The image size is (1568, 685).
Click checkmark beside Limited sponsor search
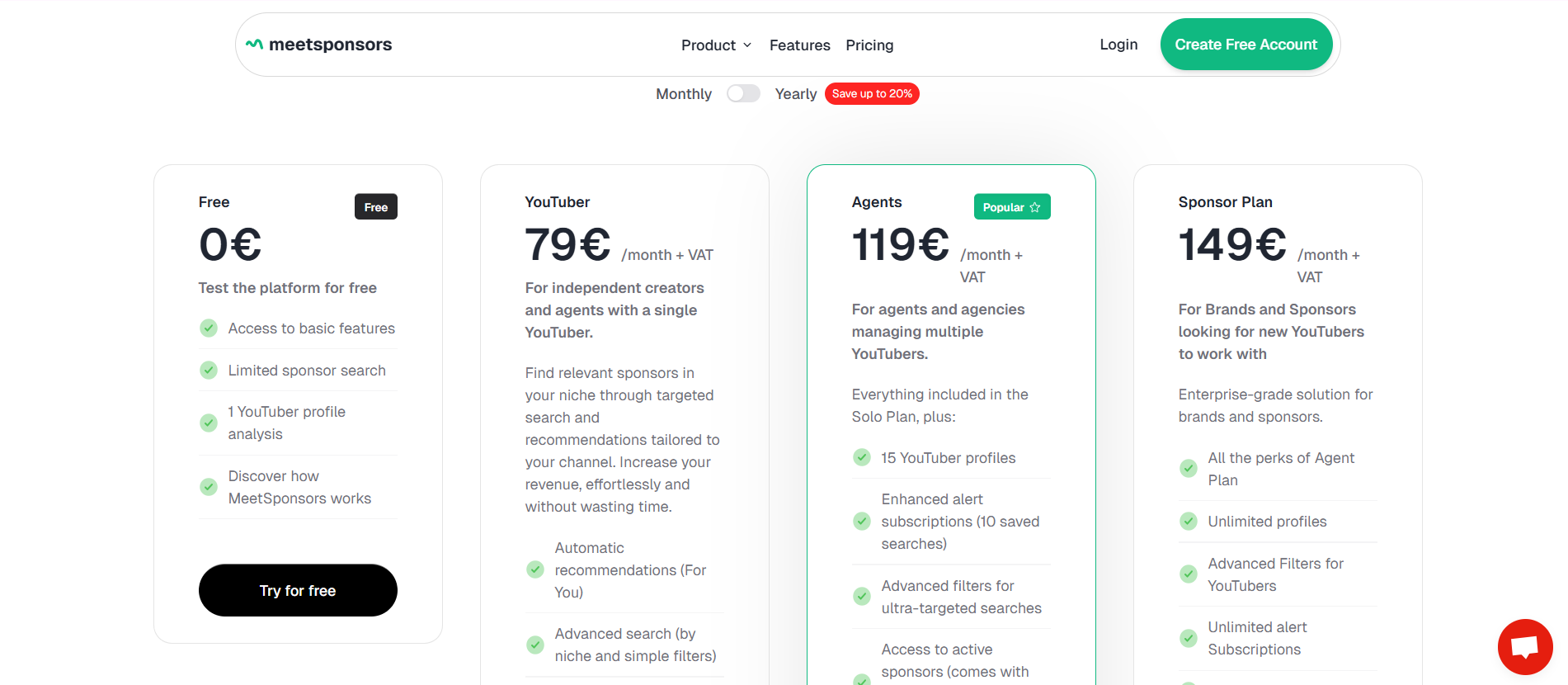pos(209,371)
